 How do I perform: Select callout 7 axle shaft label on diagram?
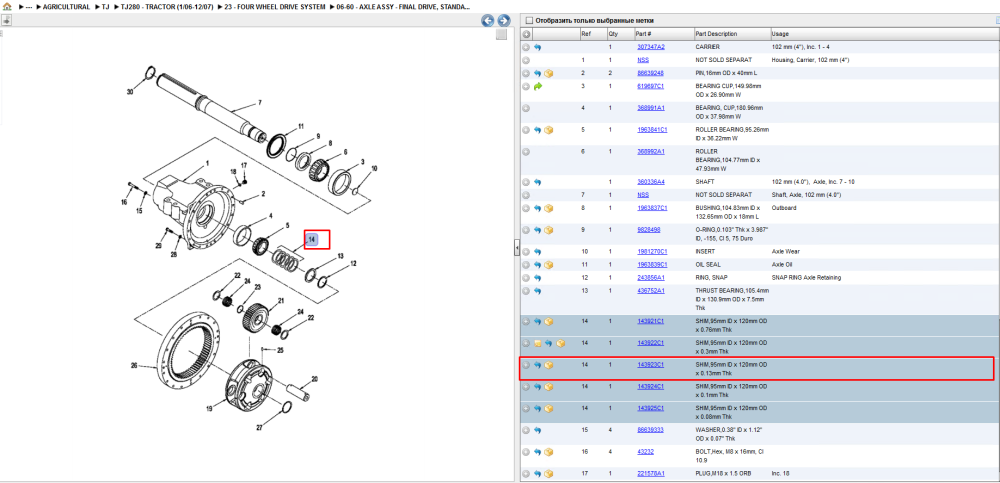(260, 103)
